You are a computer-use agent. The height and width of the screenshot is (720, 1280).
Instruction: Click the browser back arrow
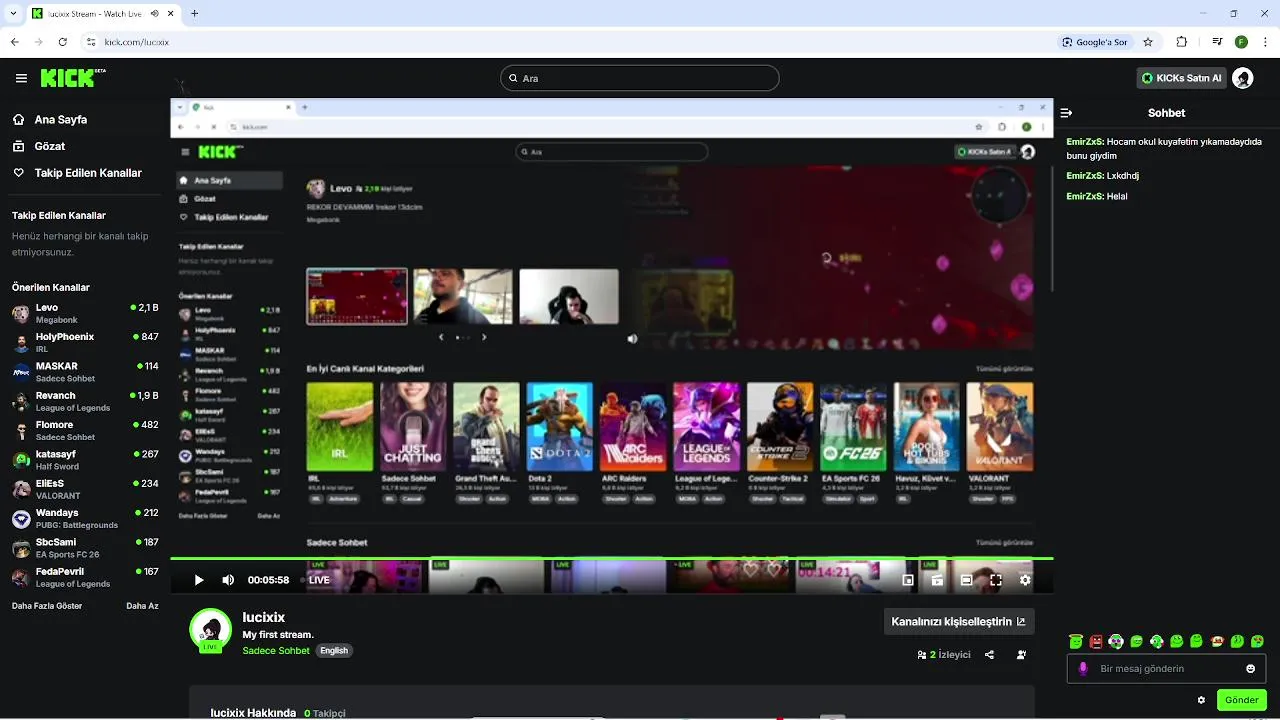point(14,42)
